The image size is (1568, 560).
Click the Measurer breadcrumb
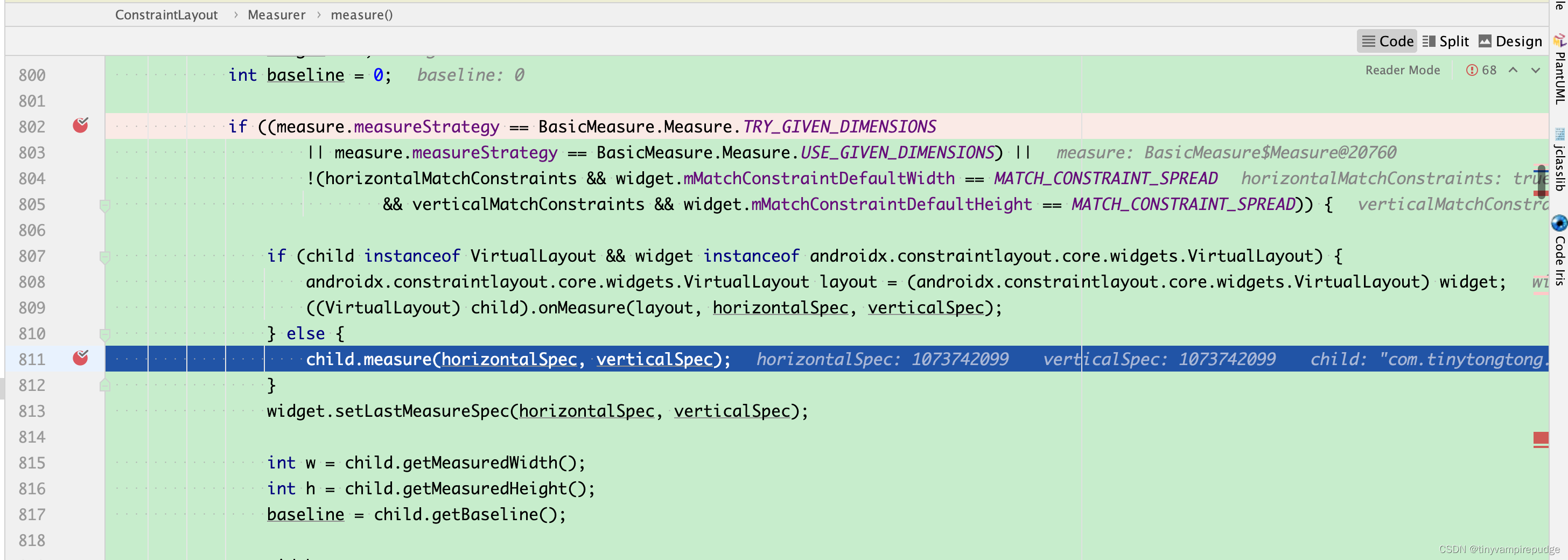276,15
